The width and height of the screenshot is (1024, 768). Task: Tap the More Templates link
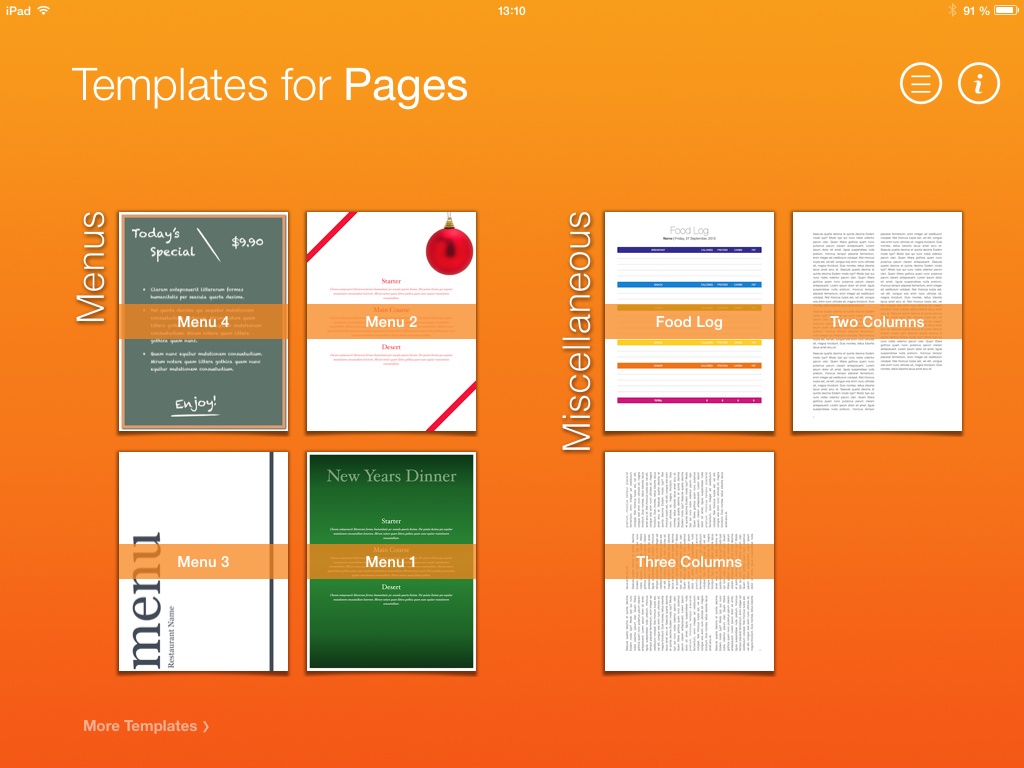(140, 726)
